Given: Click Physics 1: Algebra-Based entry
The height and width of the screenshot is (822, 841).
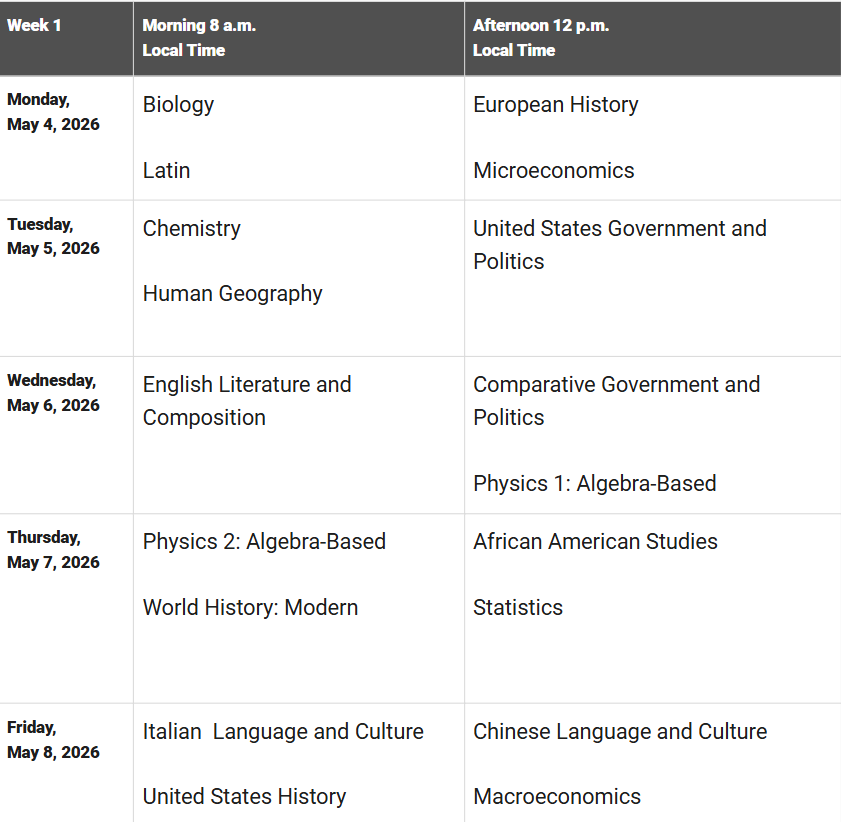Looking at the screenshot, I should coord(594,483).
